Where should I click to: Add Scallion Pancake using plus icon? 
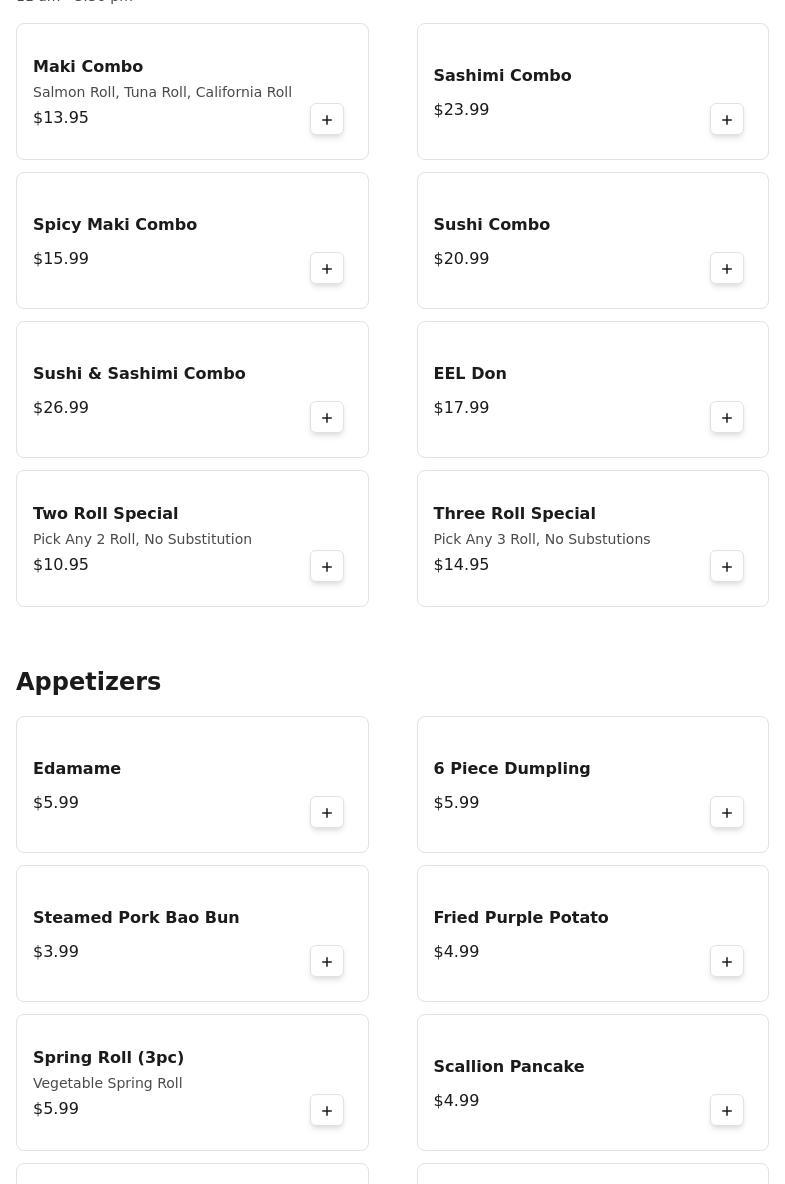pyautogui.click(x=727, y=1111)
